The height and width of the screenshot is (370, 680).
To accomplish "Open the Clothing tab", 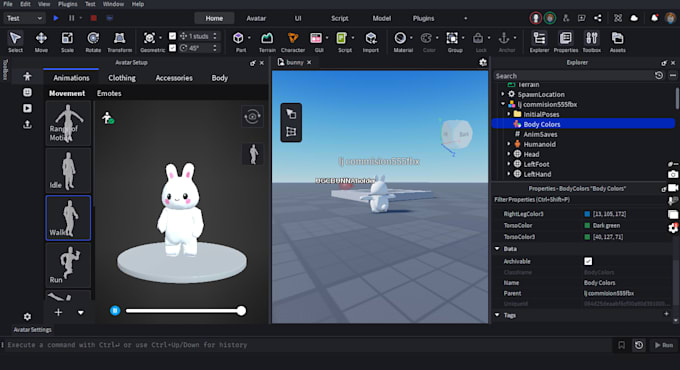I will pyautogui.click(x=122, y=78).
